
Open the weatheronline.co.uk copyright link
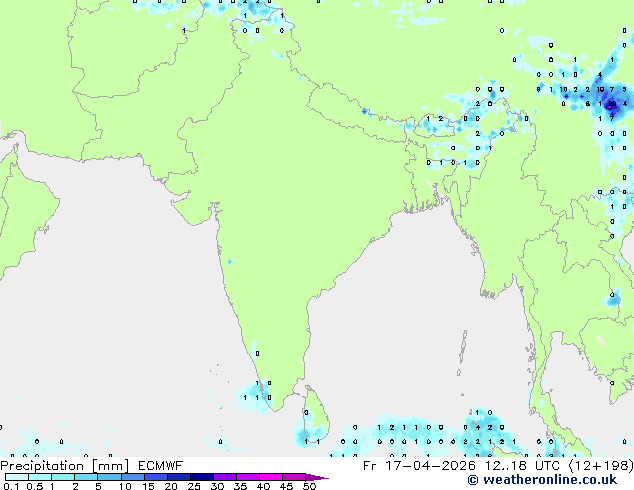[x=542, y=480]
